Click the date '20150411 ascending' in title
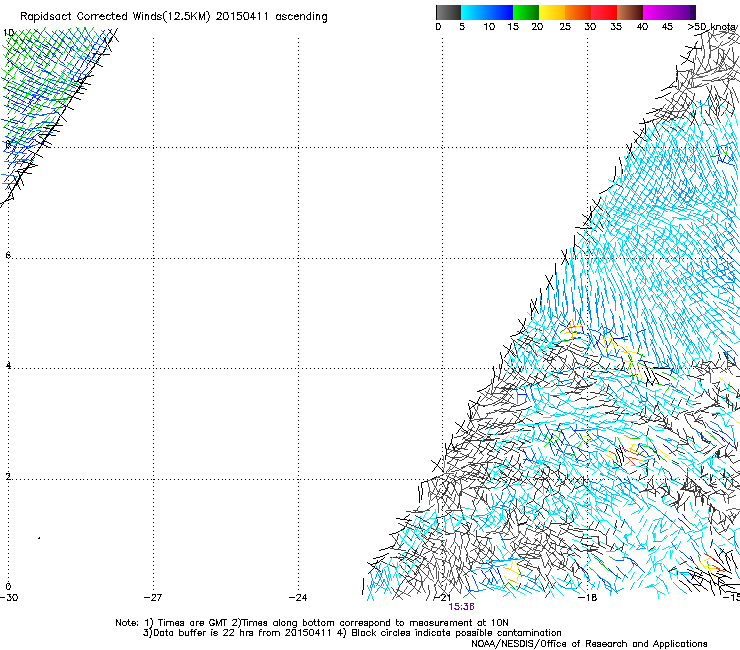This screenshot has width=740, height=650. click(x=271, y=17)
